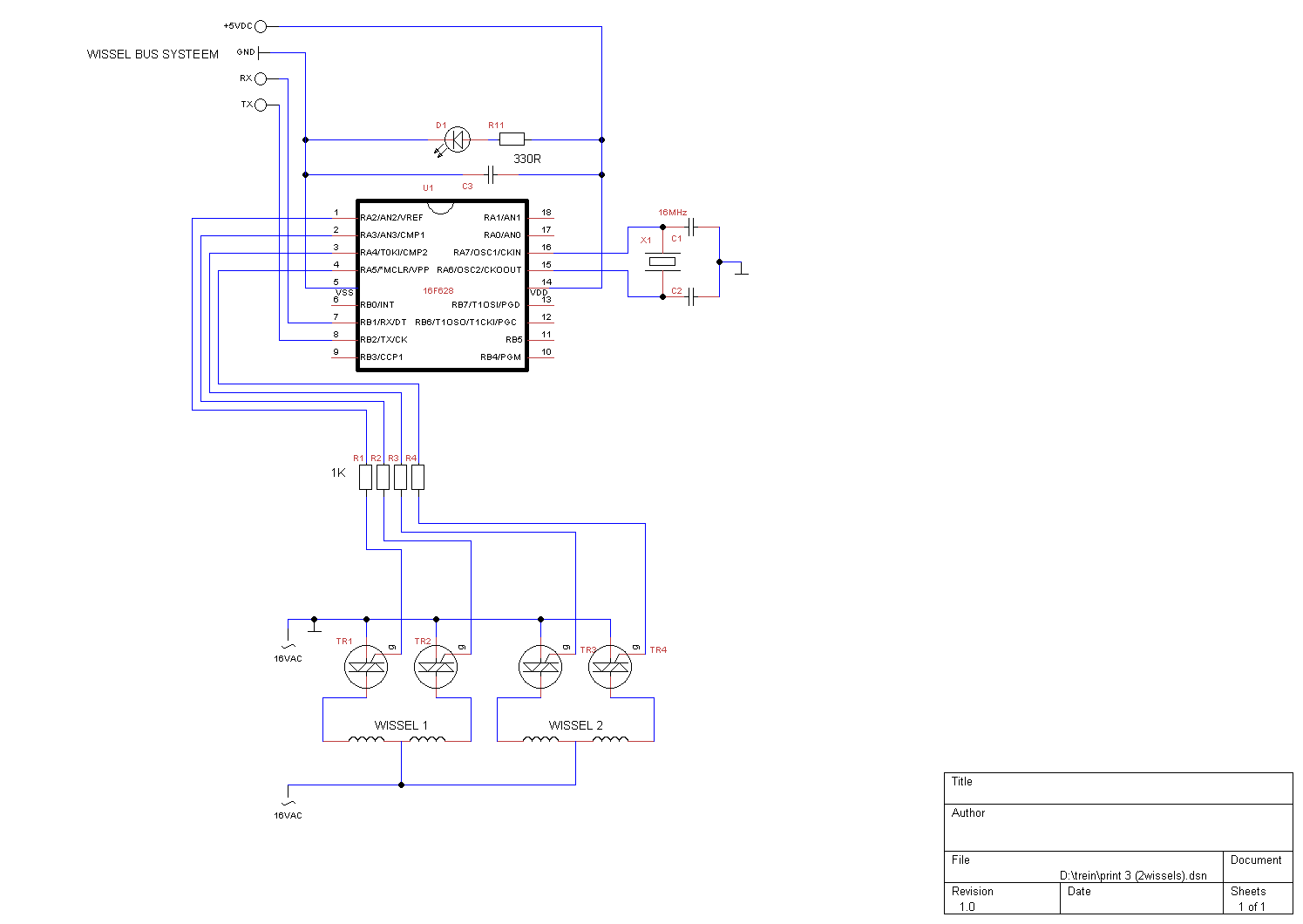Click the file path D:\trein\print 3 text
The height and width of the screenshot is (924, 1303).
[1133, 876]
